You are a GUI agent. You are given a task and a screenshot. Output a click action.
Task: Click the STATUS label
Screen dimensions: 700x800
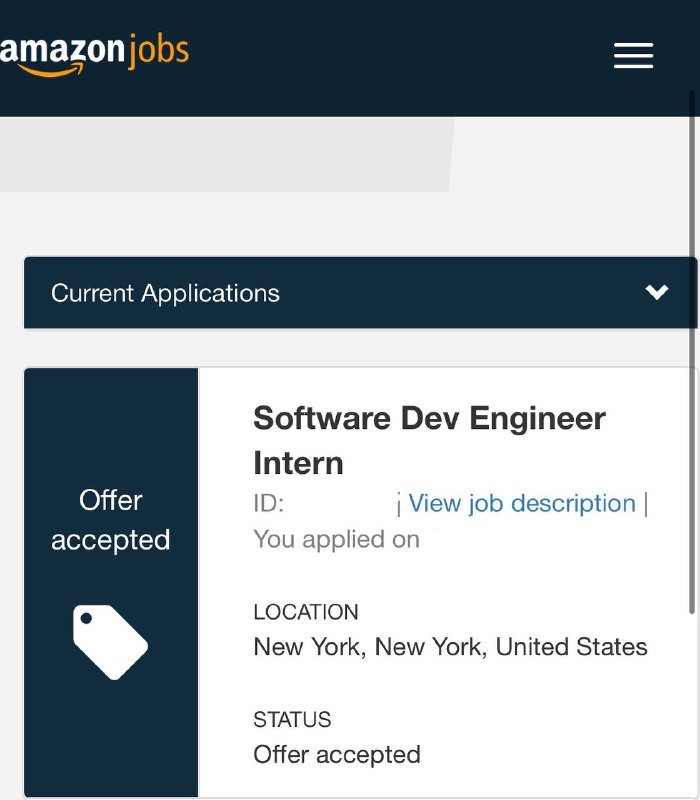click(x=292, y=719)
